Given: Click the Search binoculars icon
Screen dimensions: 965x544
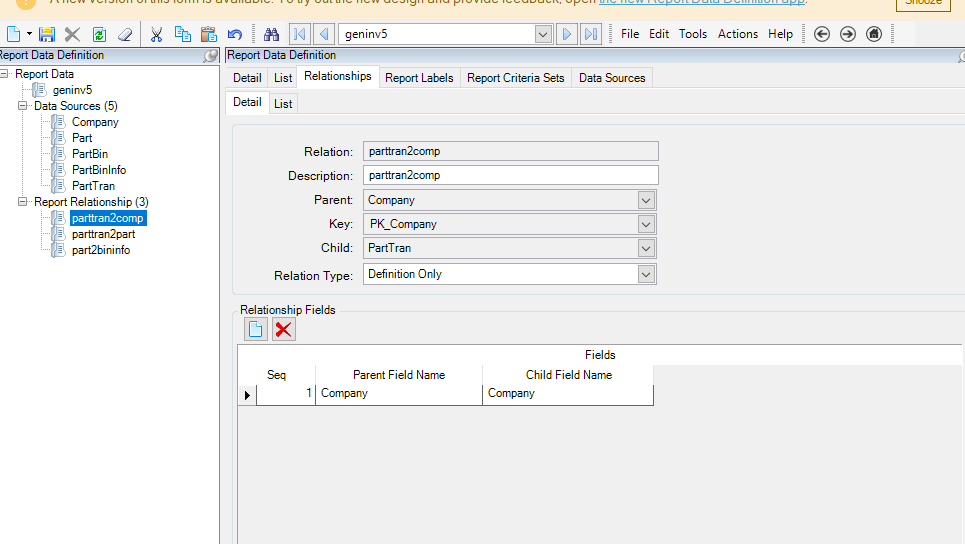Looking at the screenshot, I should click(271, 34).
